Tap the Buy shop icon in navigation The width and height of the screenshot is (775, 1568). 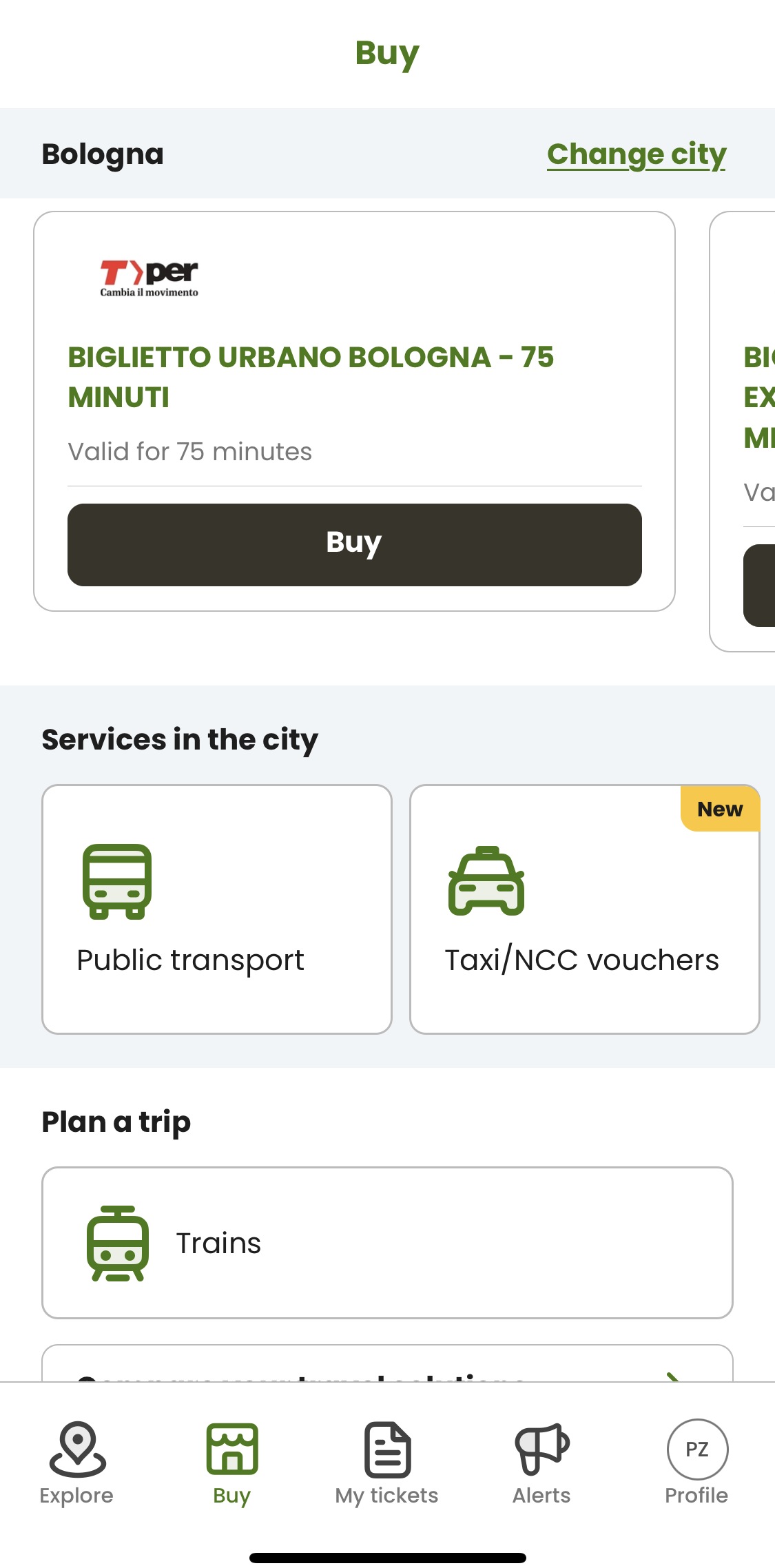click(x=232, y=1448)
